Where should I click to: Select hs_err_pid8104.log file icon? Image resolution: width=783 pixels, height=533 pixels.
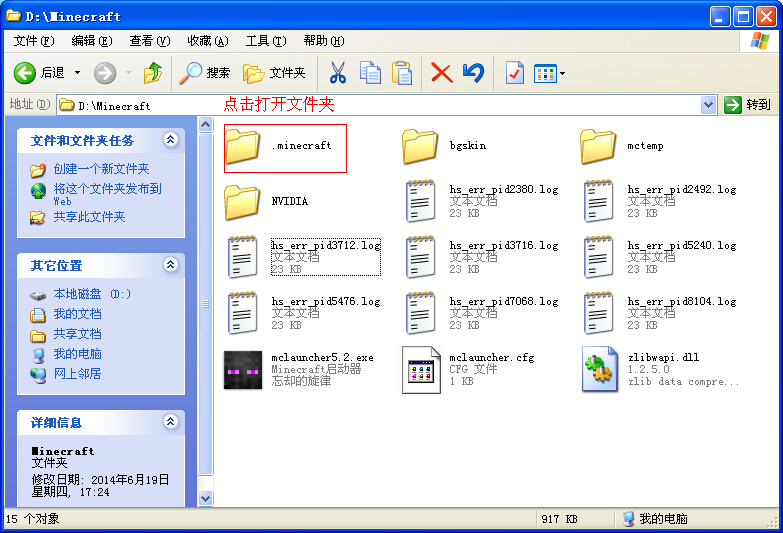(x=598, y=313)
